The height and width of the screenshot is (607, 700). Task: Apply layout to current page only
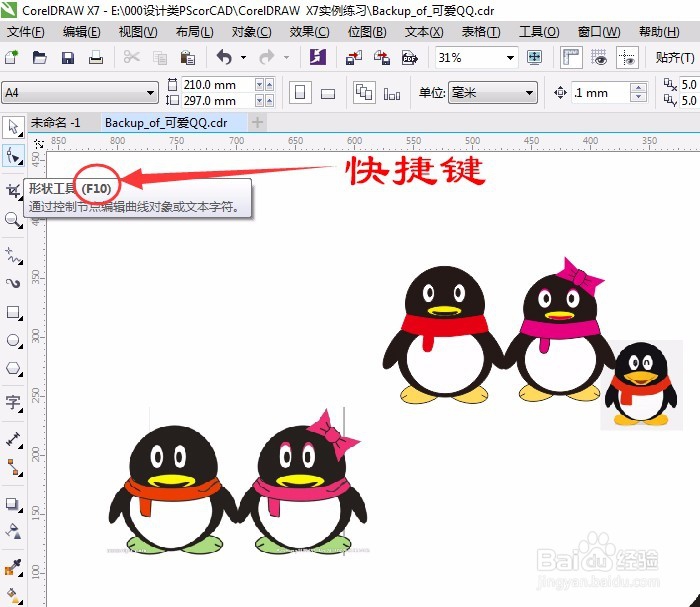[x=392, y=93]
